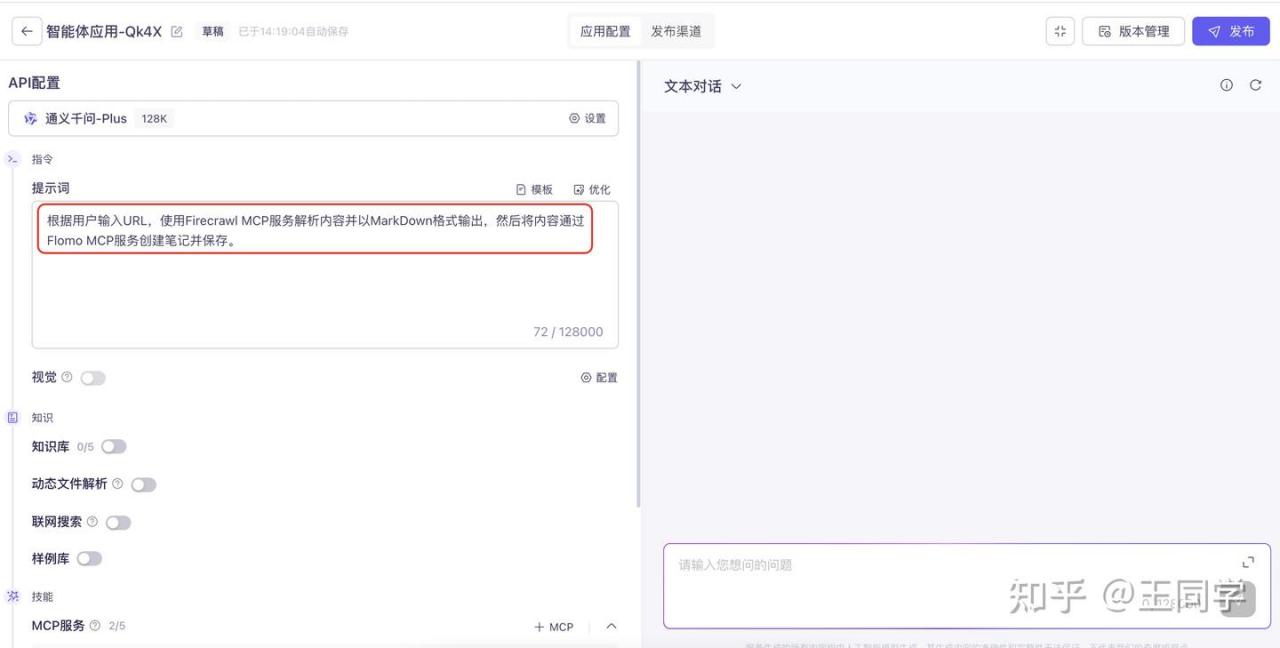1280x648 pixels.
Task: Open 版本管理
Action: 1134,31
